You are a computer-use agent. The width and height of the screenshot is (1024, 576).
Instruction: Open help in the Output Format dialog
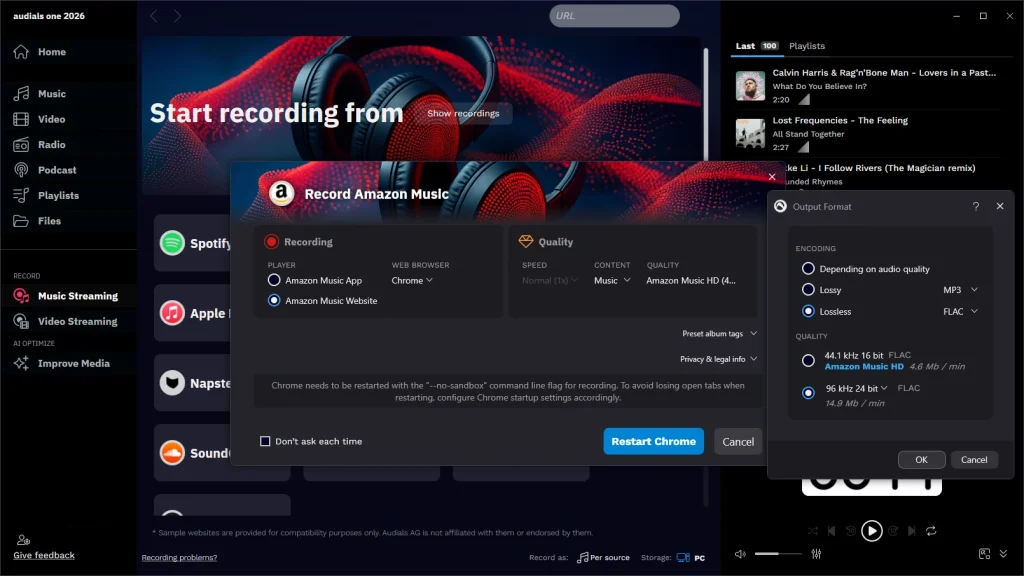click(976, 206)
